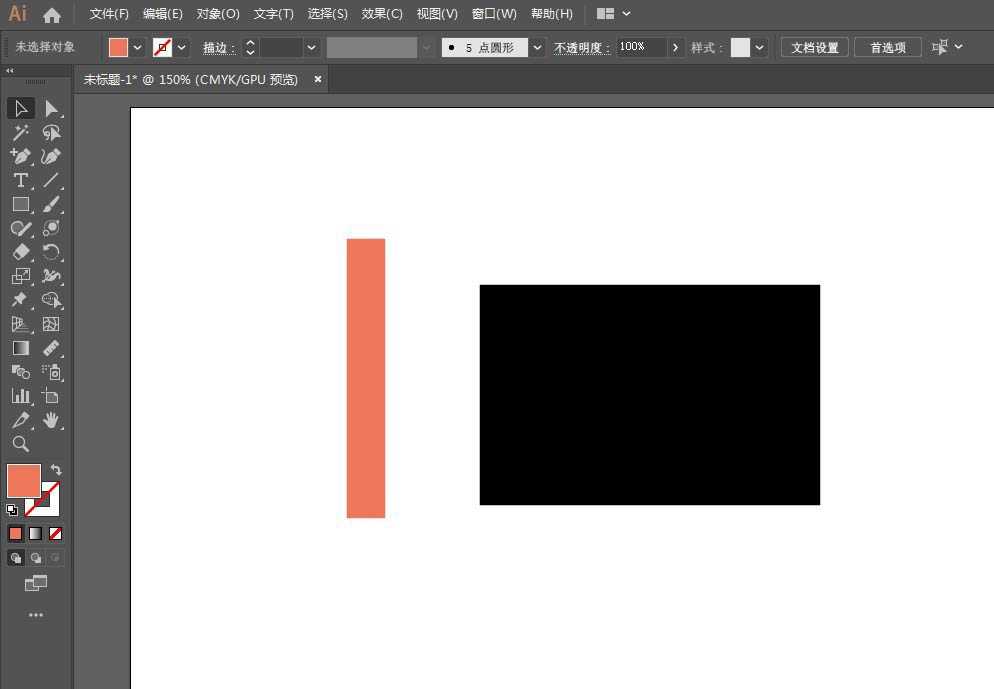
Task: Open the 效果(C) menu
Action: coord(382,14)
